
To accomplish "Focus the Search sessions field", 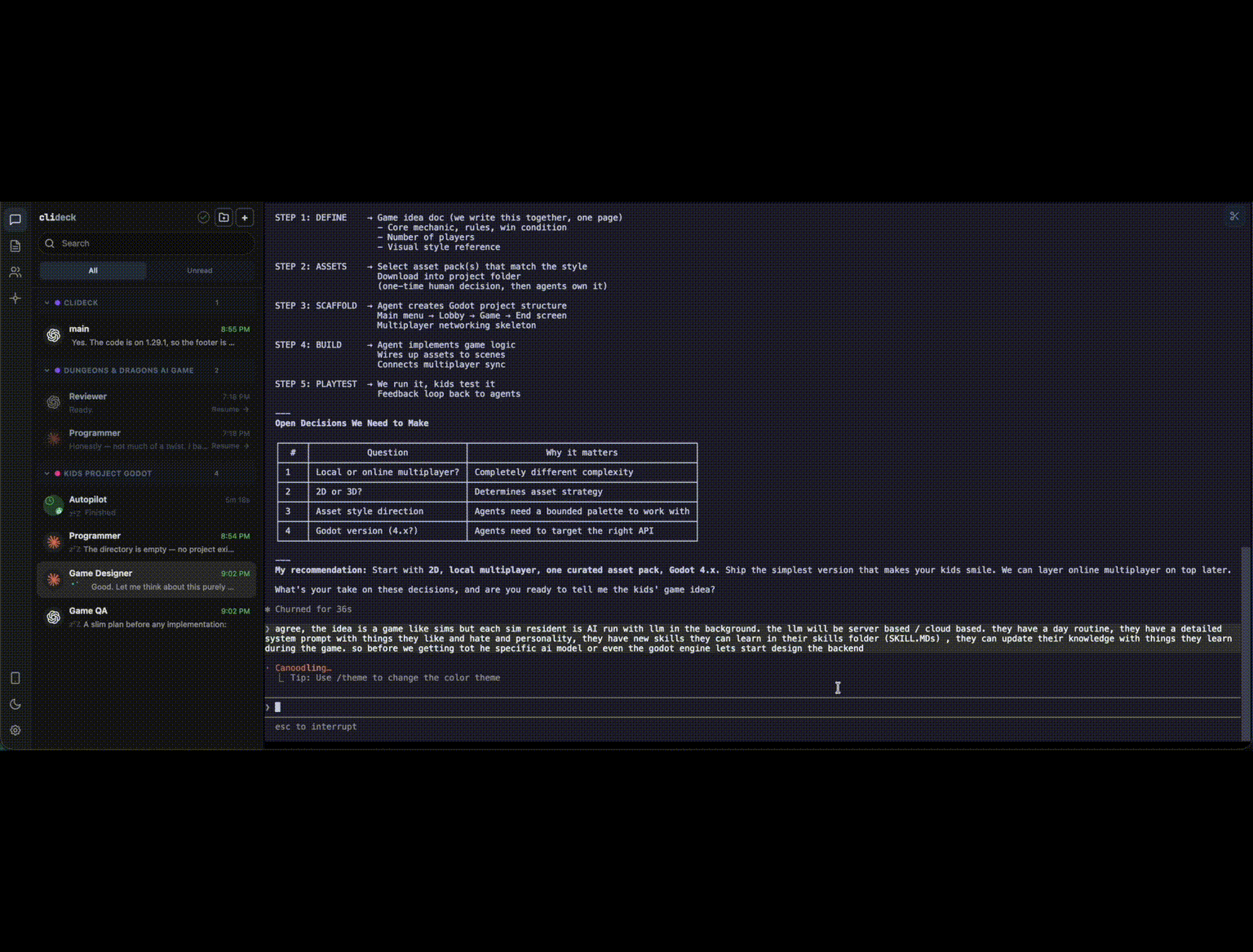I will [x=147, y=243].
